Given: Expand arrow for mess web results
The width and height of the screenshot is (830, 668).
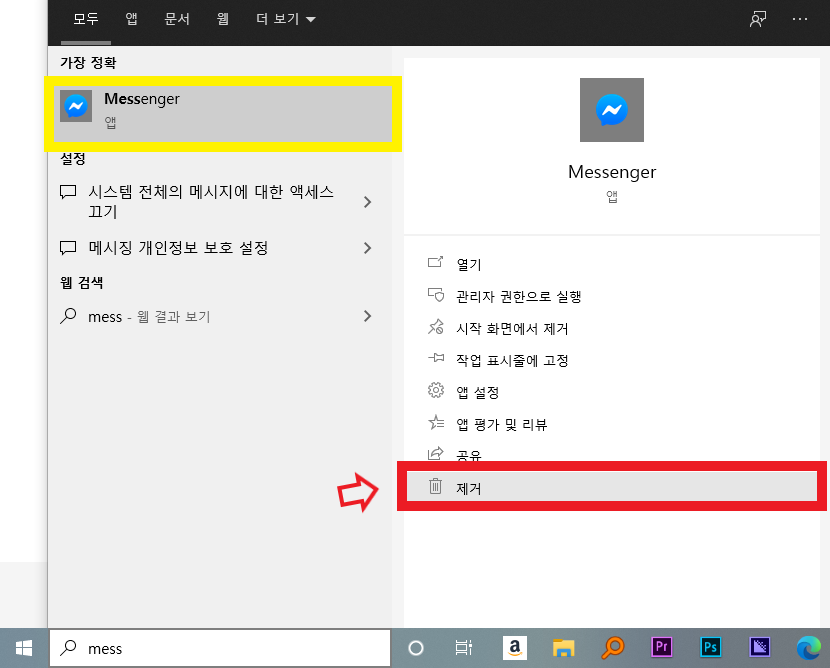Looking at the screenshot, I should (x=367, y=316).
